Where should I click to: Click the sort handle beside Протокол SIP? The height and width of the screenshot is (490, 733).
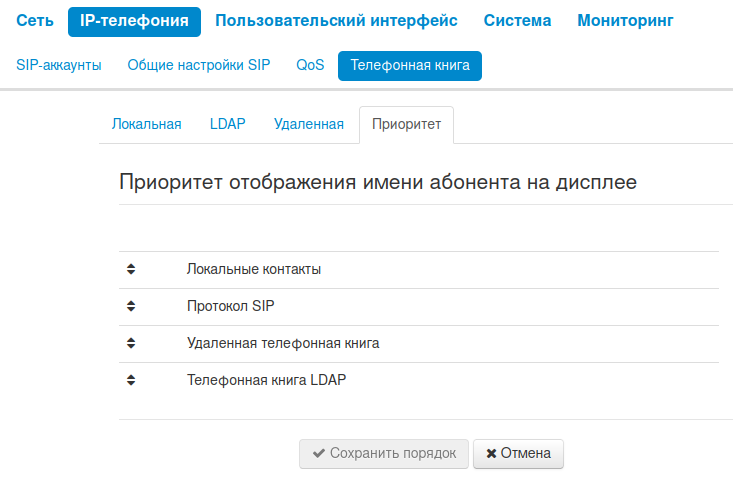[x=131, y=306]
